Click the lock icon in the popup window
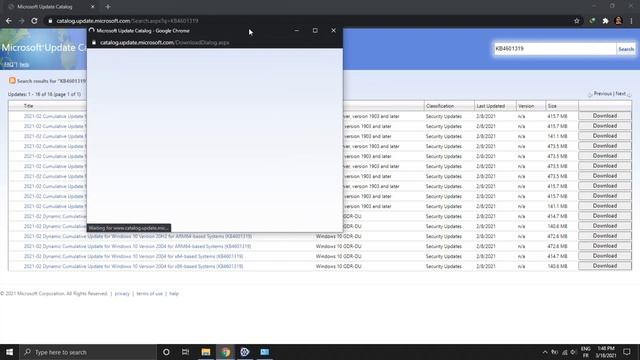This screenshot has width=640, height=360. click(x=94, y=42)
